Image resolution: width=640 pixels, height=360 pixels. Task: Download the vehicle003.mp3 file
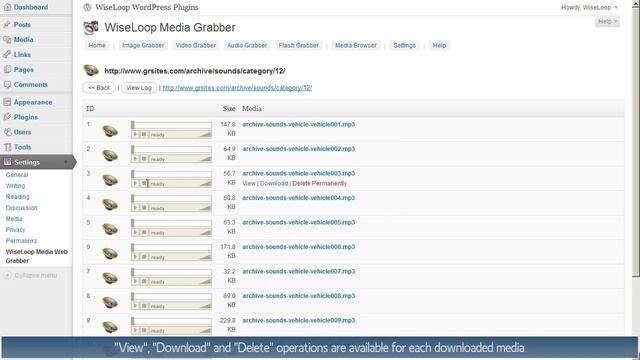click(274, 183)
